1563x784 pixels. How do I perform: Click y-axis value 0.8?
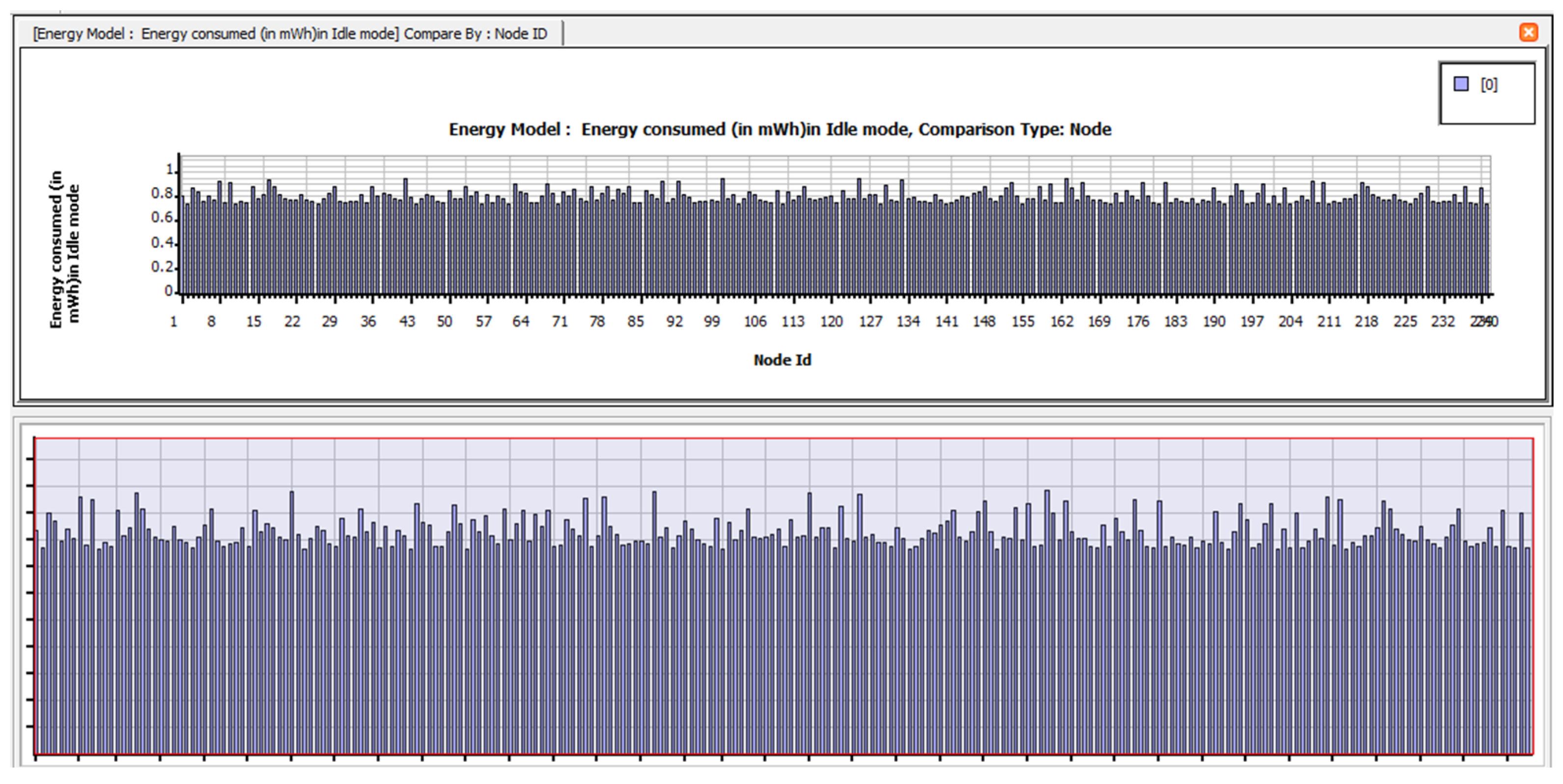pos(162,193)
